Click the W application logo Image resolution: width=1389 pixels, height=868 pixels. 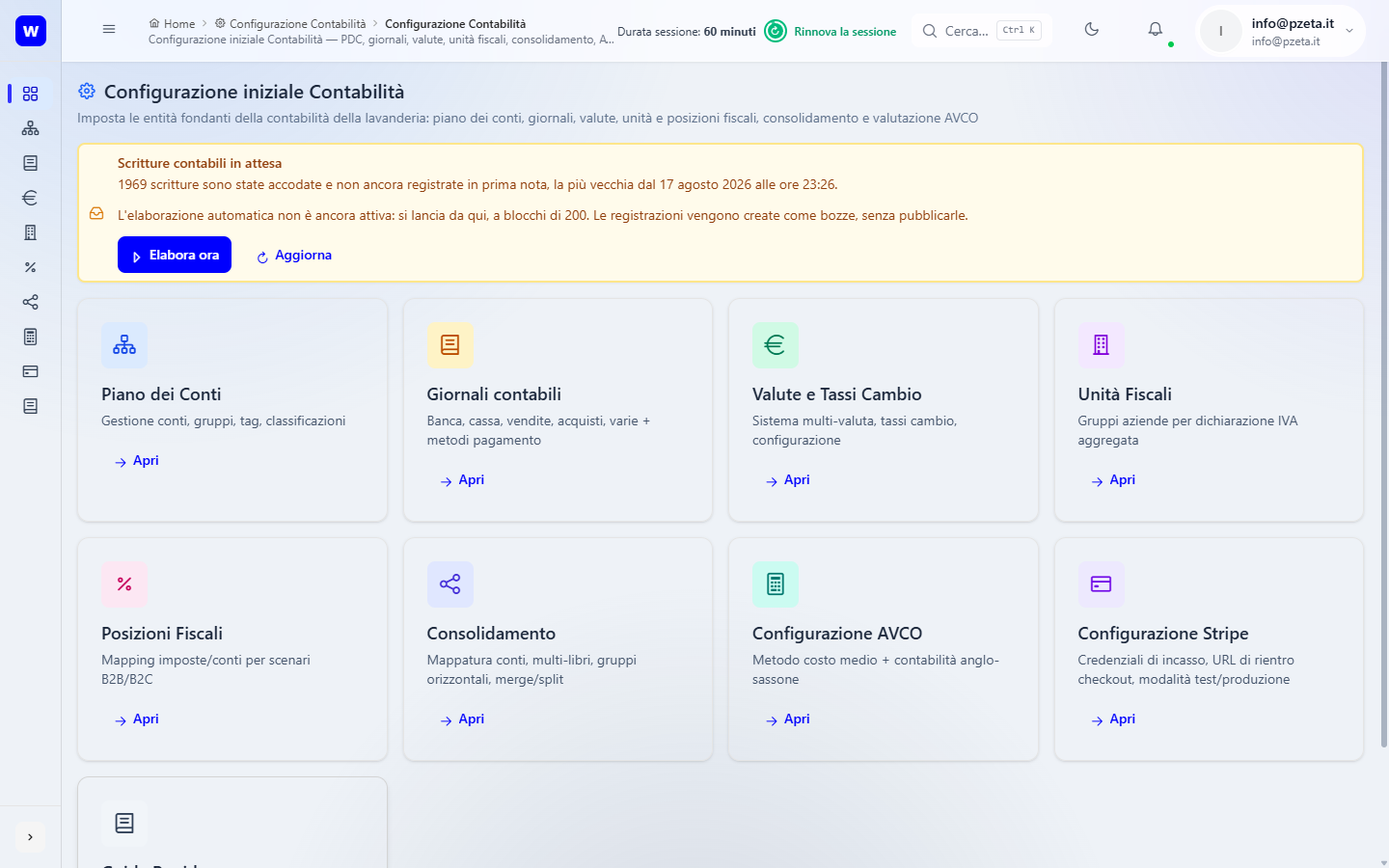point(31,31)
